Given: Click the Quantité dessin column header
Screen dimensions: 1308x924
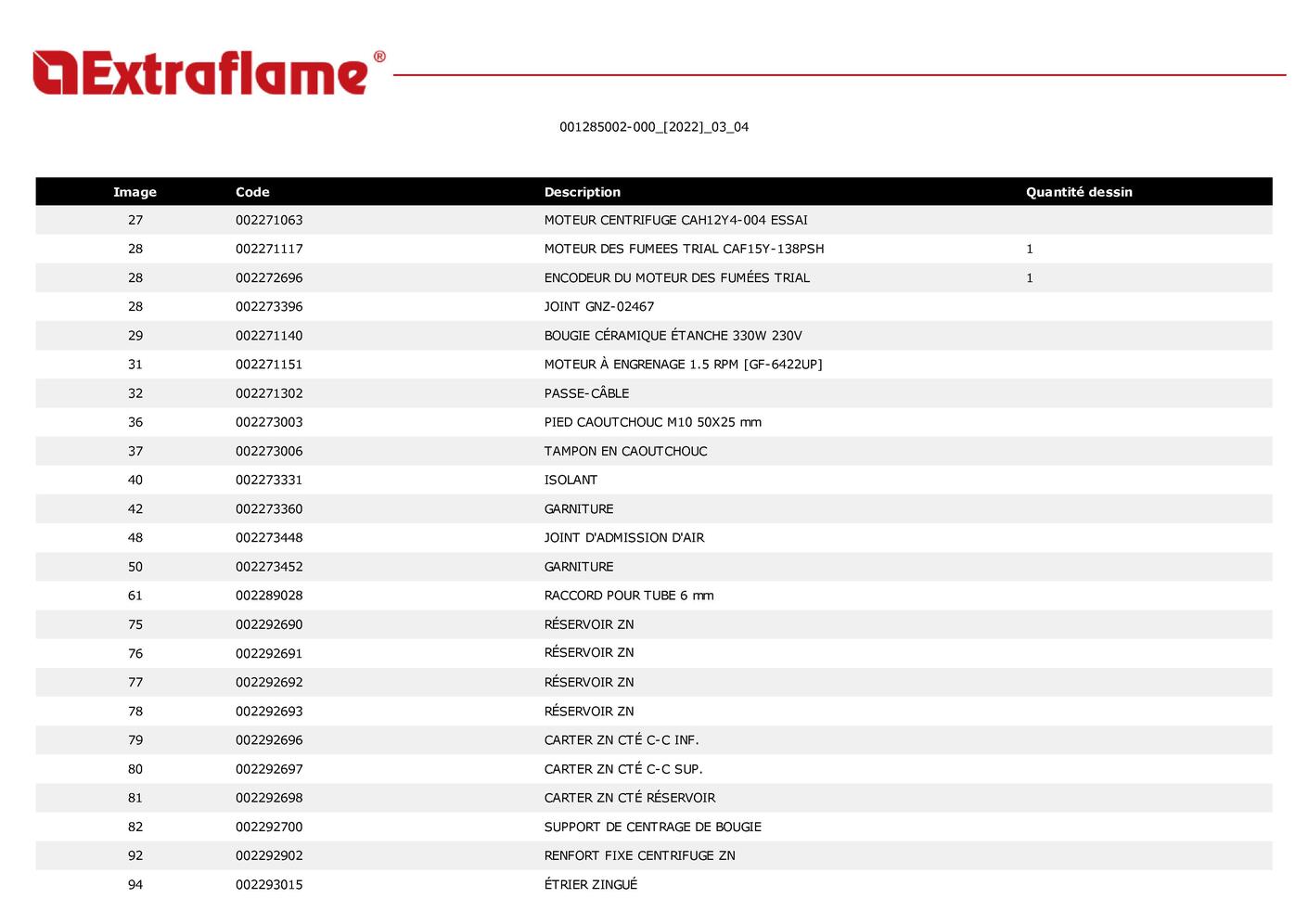Looking at the screenshot, I should click(1078, 192).
